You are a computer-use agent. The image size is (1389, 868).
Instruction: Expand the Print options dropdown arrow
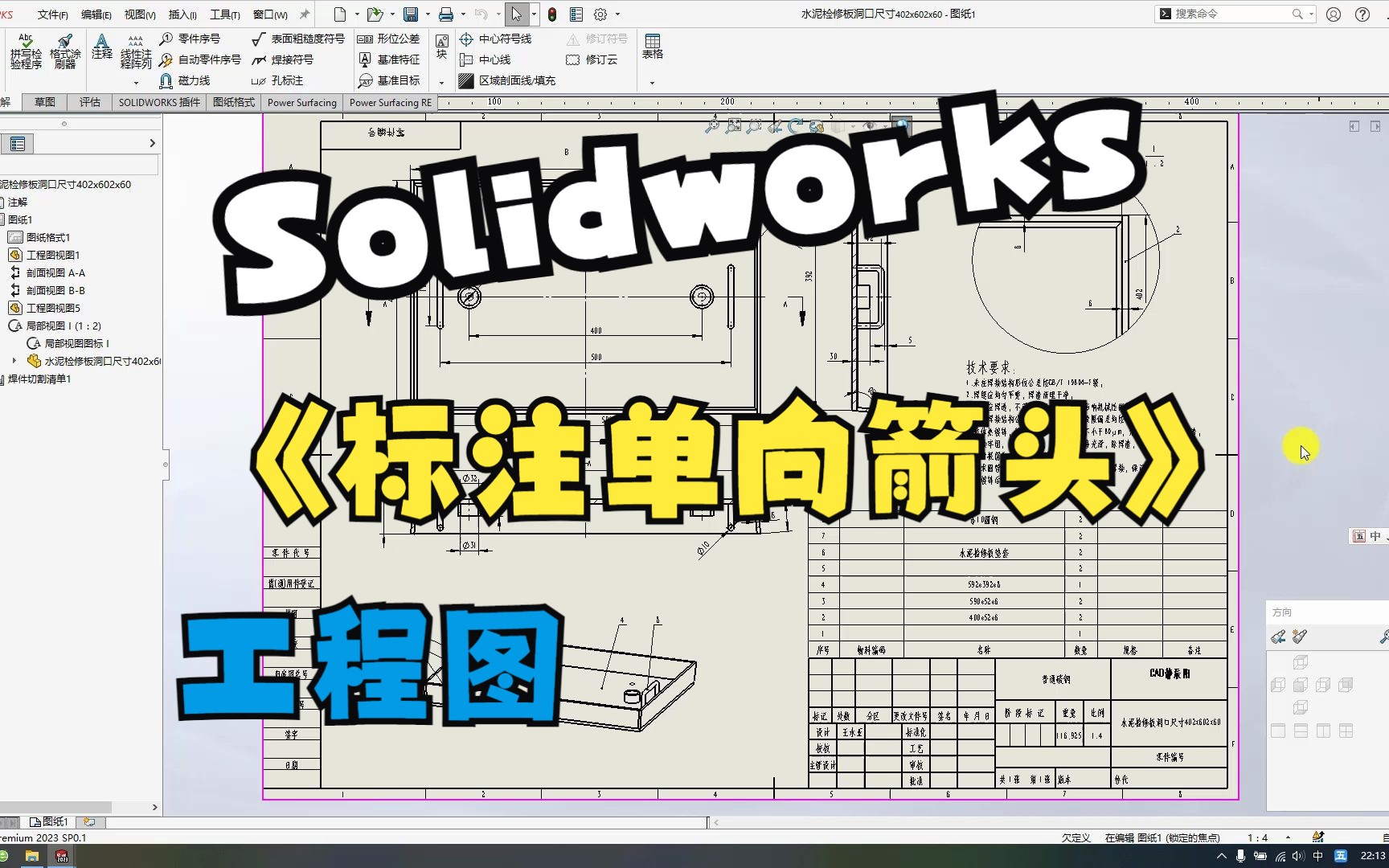463,14
